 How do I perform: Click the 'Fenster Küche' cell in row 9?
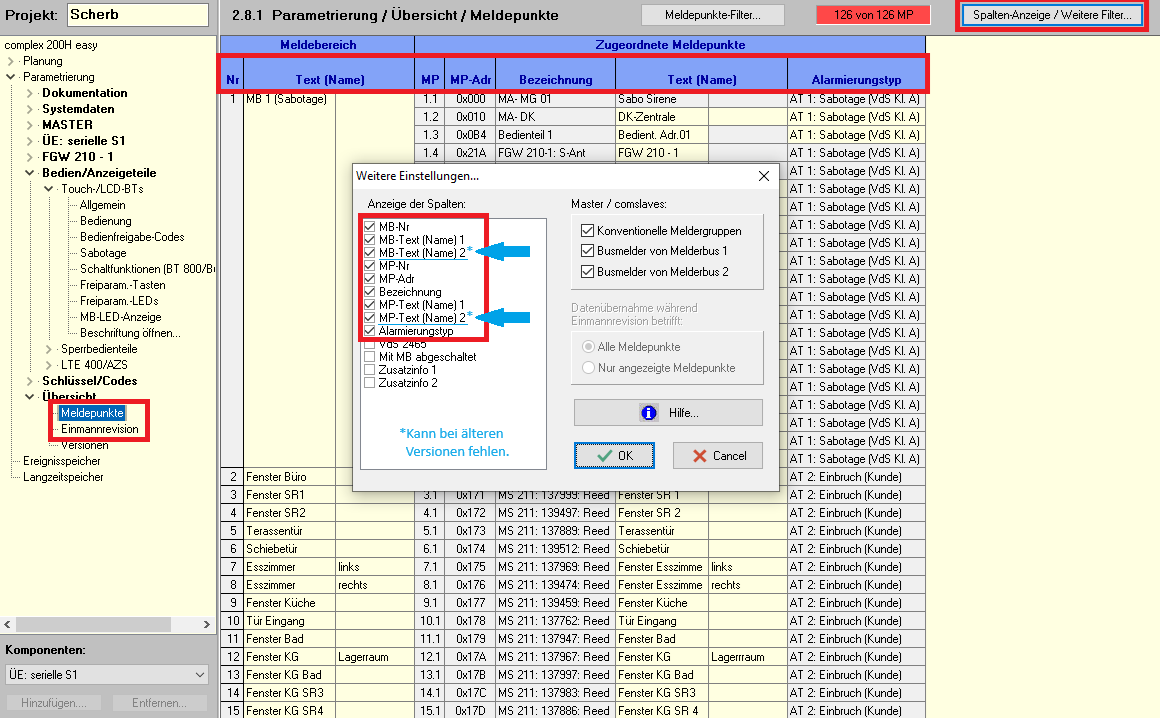[x=289, y=603]
